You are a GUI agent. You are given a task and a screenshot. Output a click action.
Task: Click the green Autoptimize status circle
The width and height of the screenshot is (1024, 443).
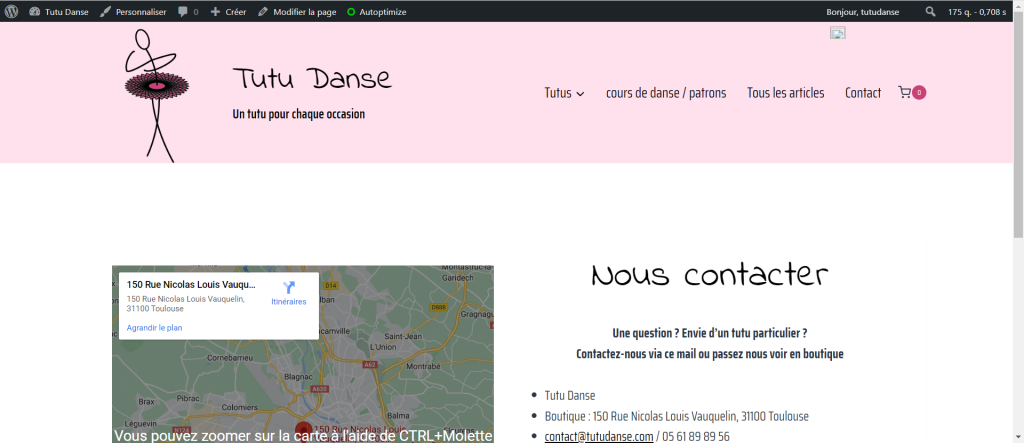coord(351,12)
